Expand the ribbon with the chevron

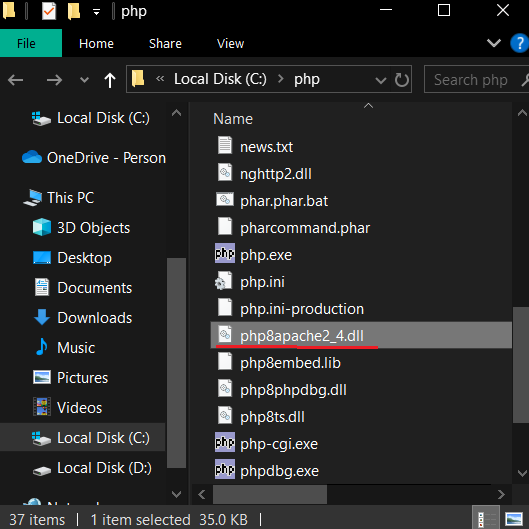pos(494,43)
